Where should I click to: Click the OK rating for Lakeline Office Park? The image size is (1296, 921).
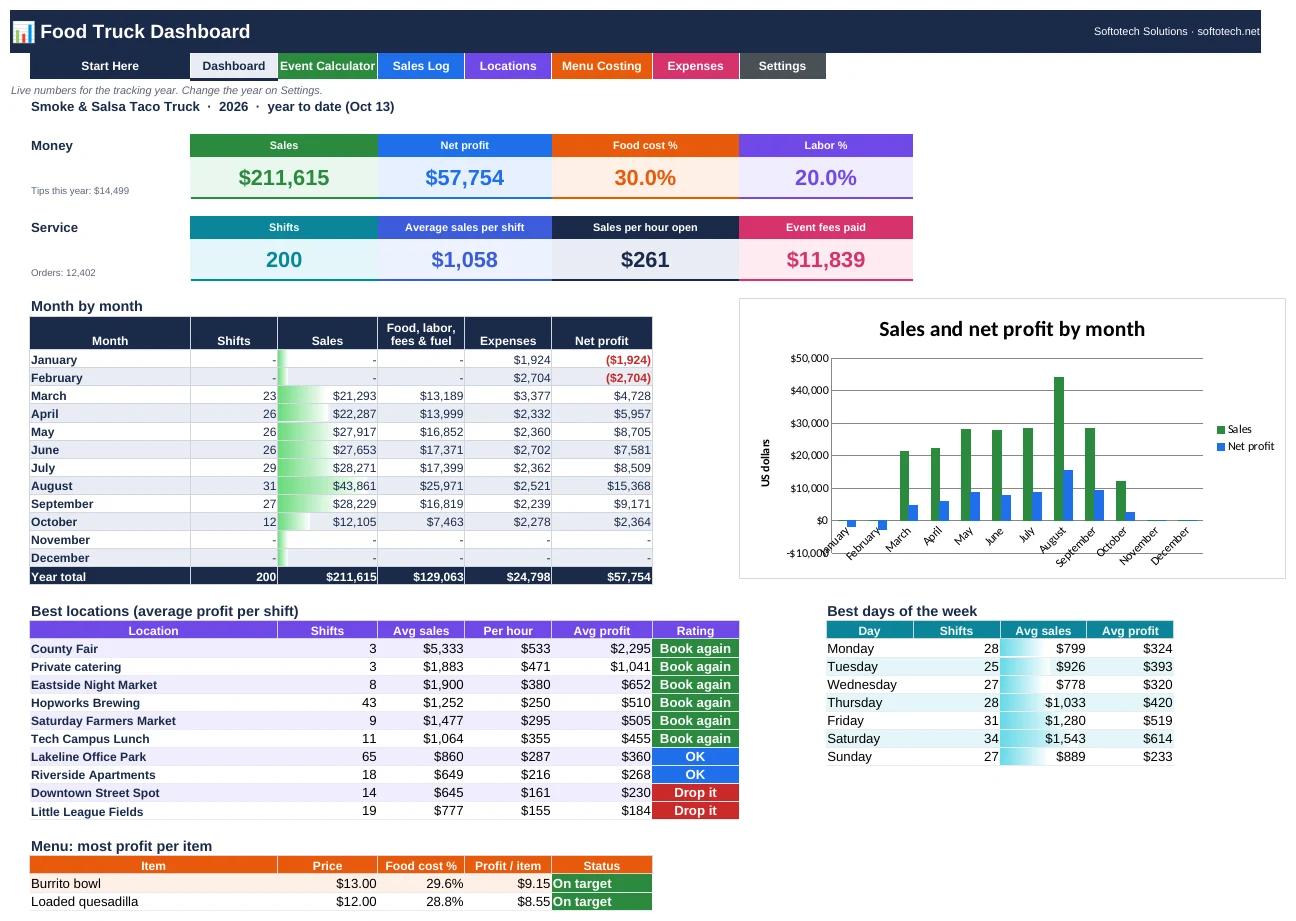tap(695, 757)
